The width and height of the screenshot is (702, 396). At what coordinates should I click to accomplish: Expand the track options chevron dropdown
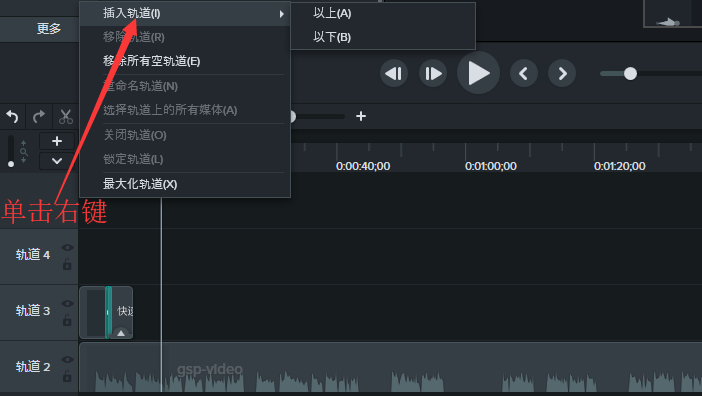click(x=57, y=161)
